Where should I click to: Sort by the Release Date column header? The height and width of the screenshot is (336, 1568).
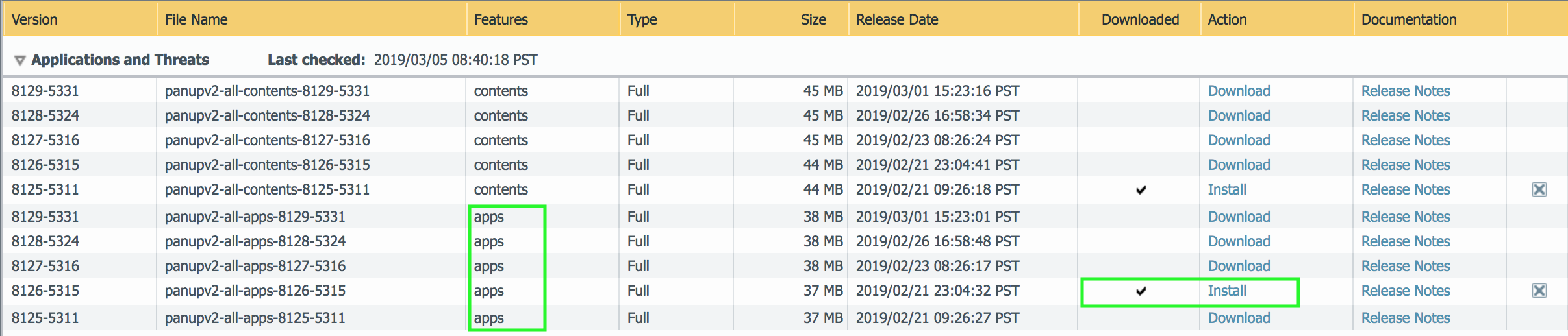896,19
